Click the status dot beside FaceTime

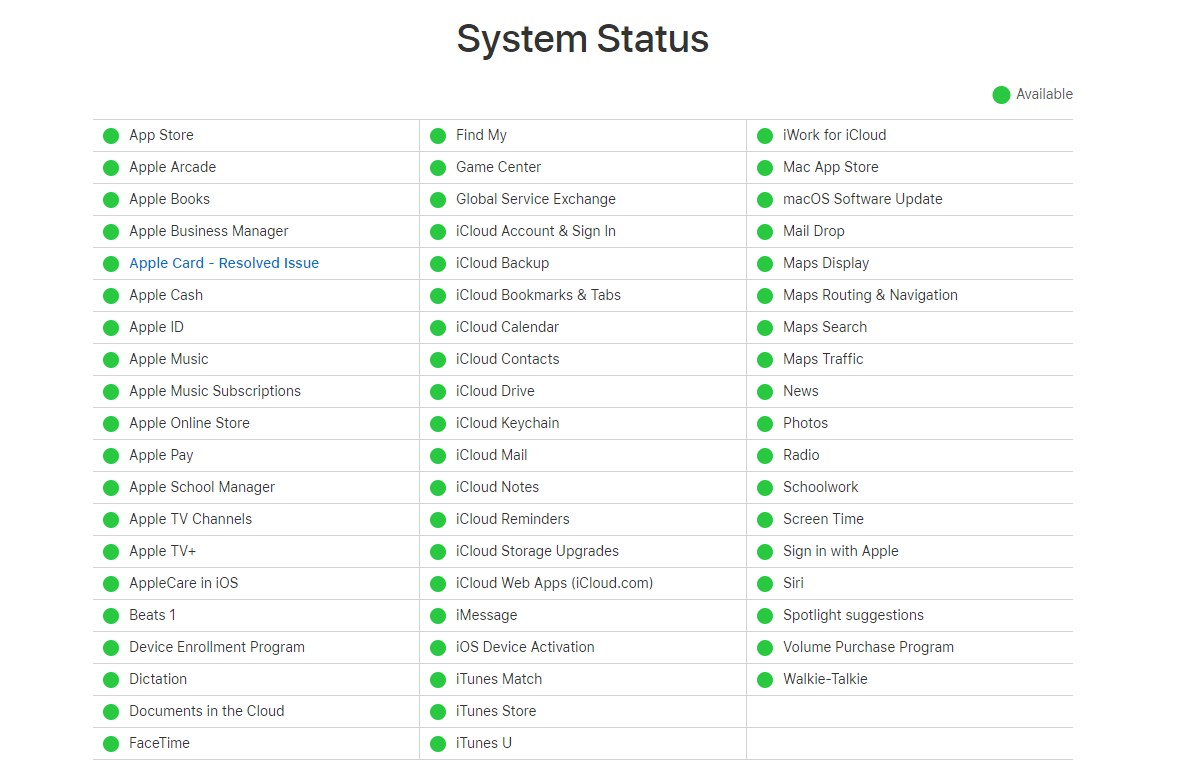tap(111, 744)
